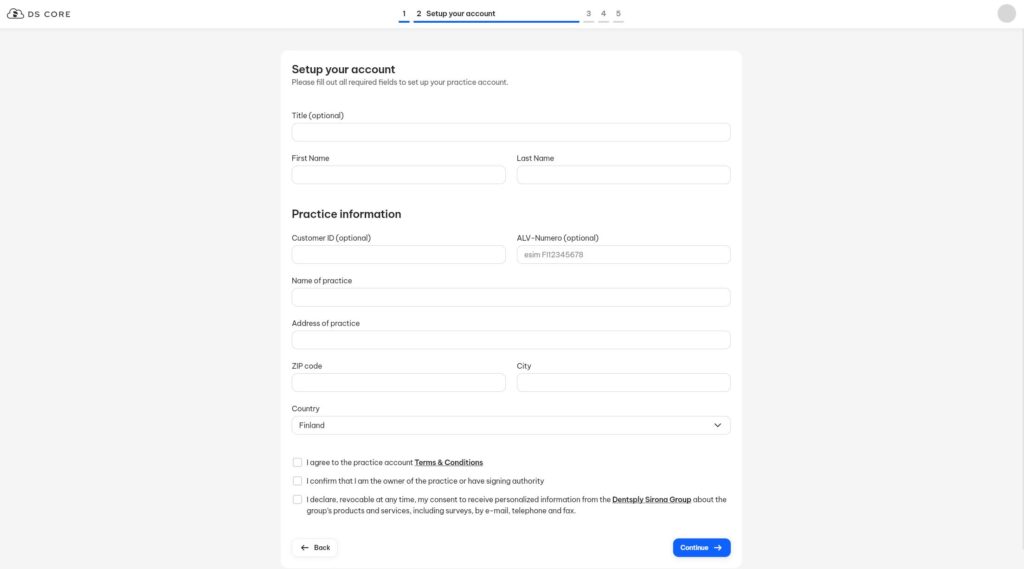1024x569 pixels.
Task: Click the Back button
Action: point(314,548)
